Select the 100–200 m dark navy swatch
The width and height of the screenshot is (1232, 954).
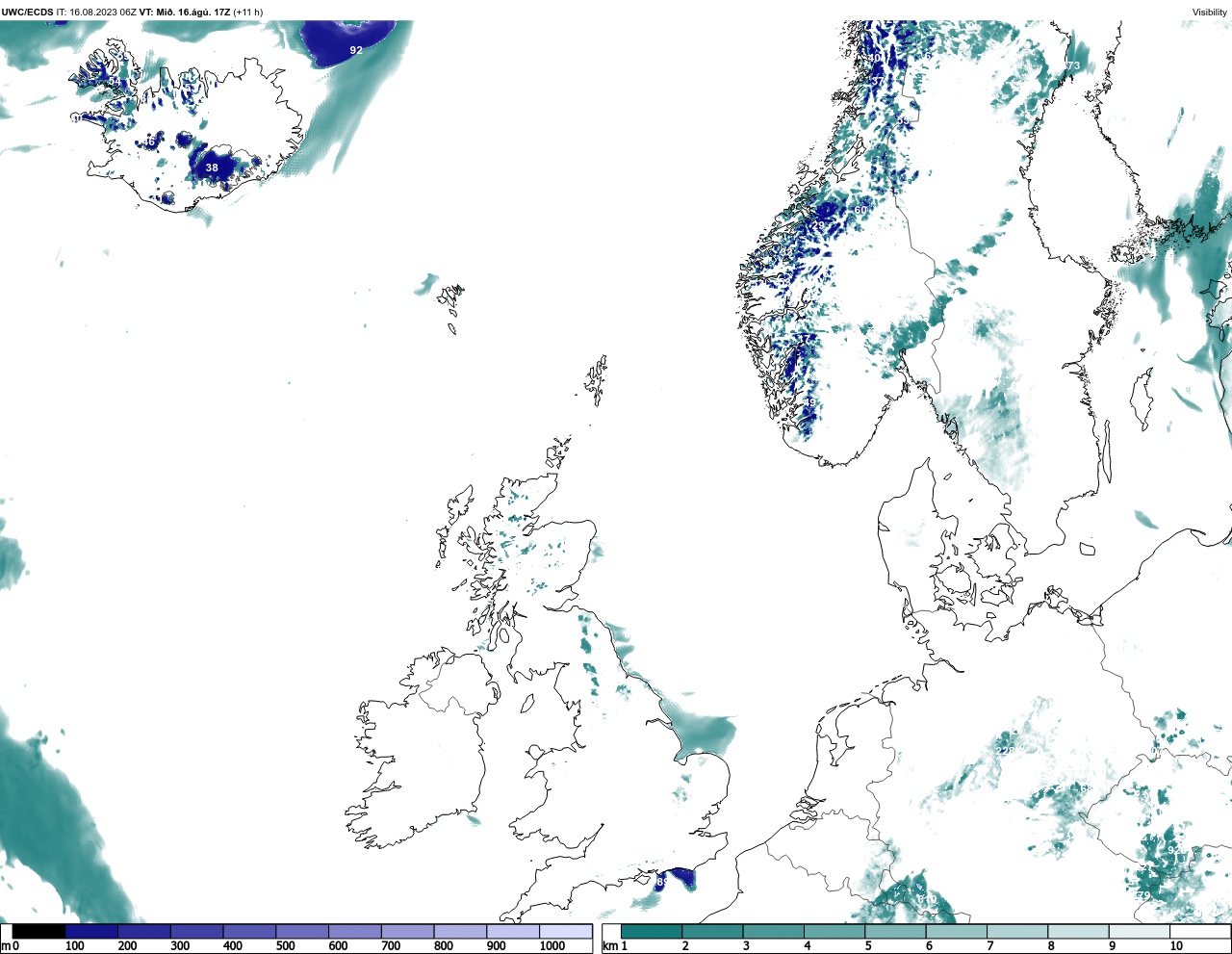click(91, 932)
